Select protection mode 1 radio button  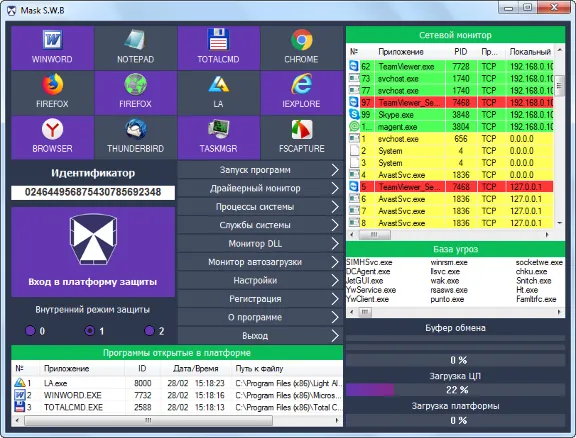(x=90, y=331)
